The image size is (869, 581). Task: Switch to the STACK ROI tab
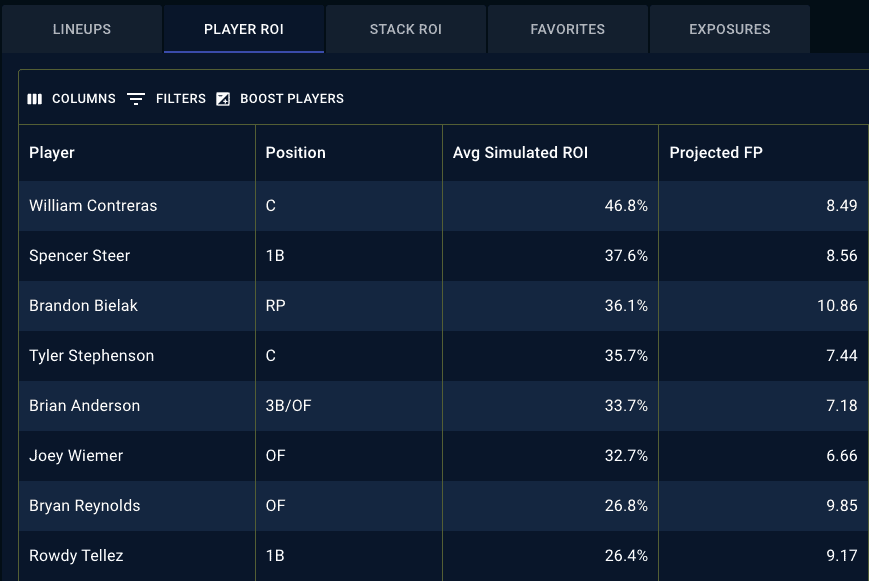[406, 29]
